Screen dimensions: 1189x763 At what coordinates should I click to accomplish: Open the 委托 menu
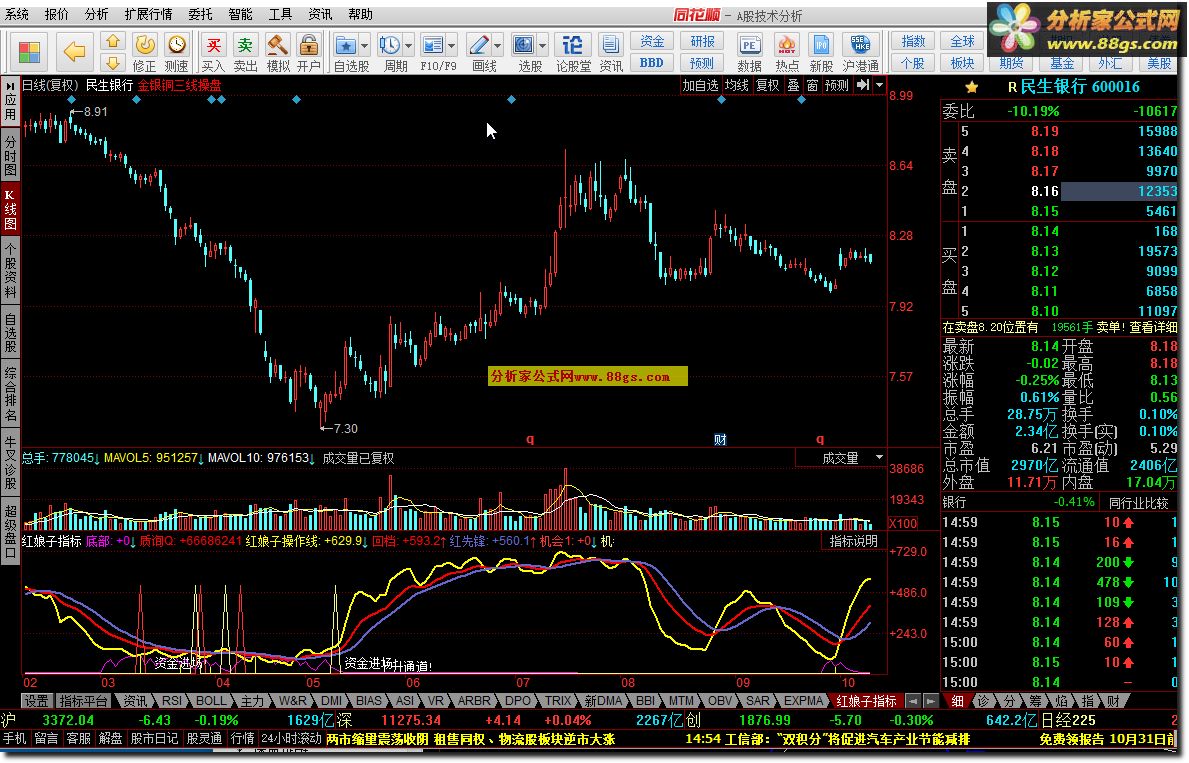[200, 14]
